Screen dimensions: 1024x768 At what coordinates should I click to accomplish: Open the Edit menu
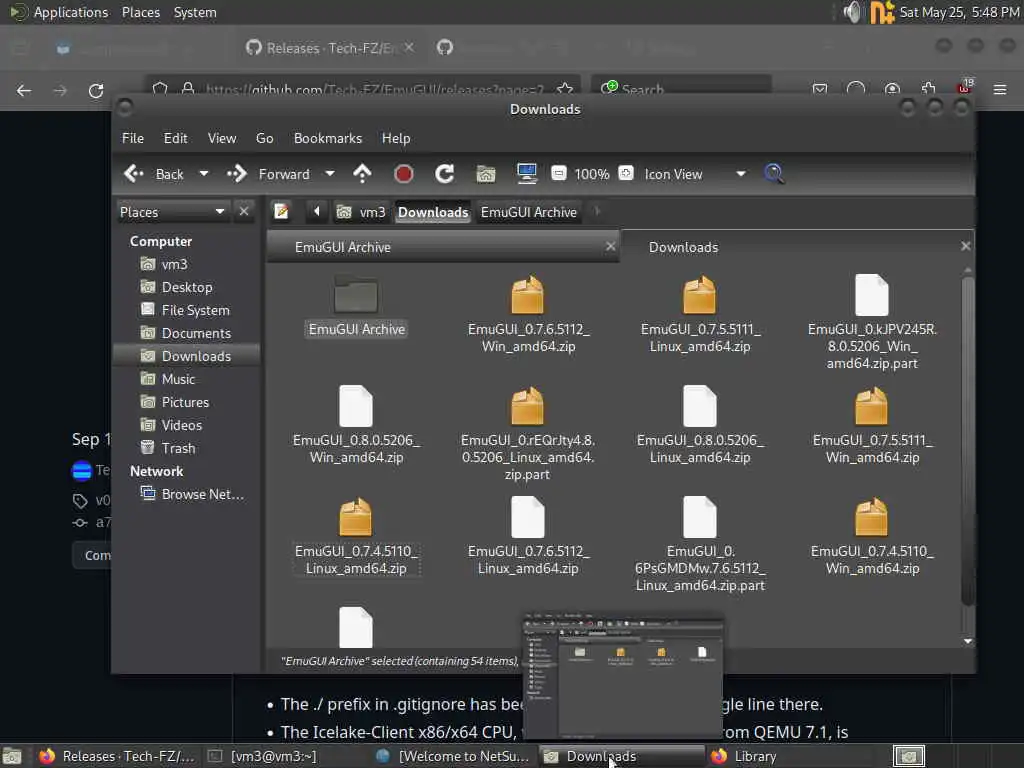(175, 138)
